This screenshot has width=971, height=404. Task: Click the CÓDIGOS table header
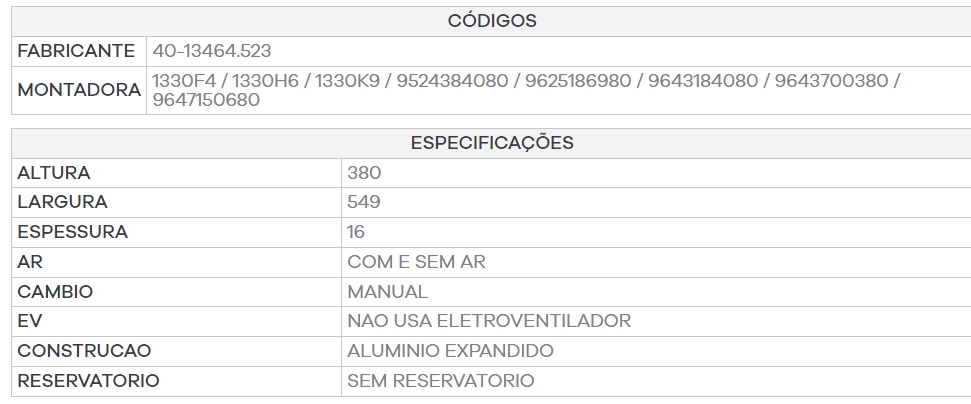492,21
